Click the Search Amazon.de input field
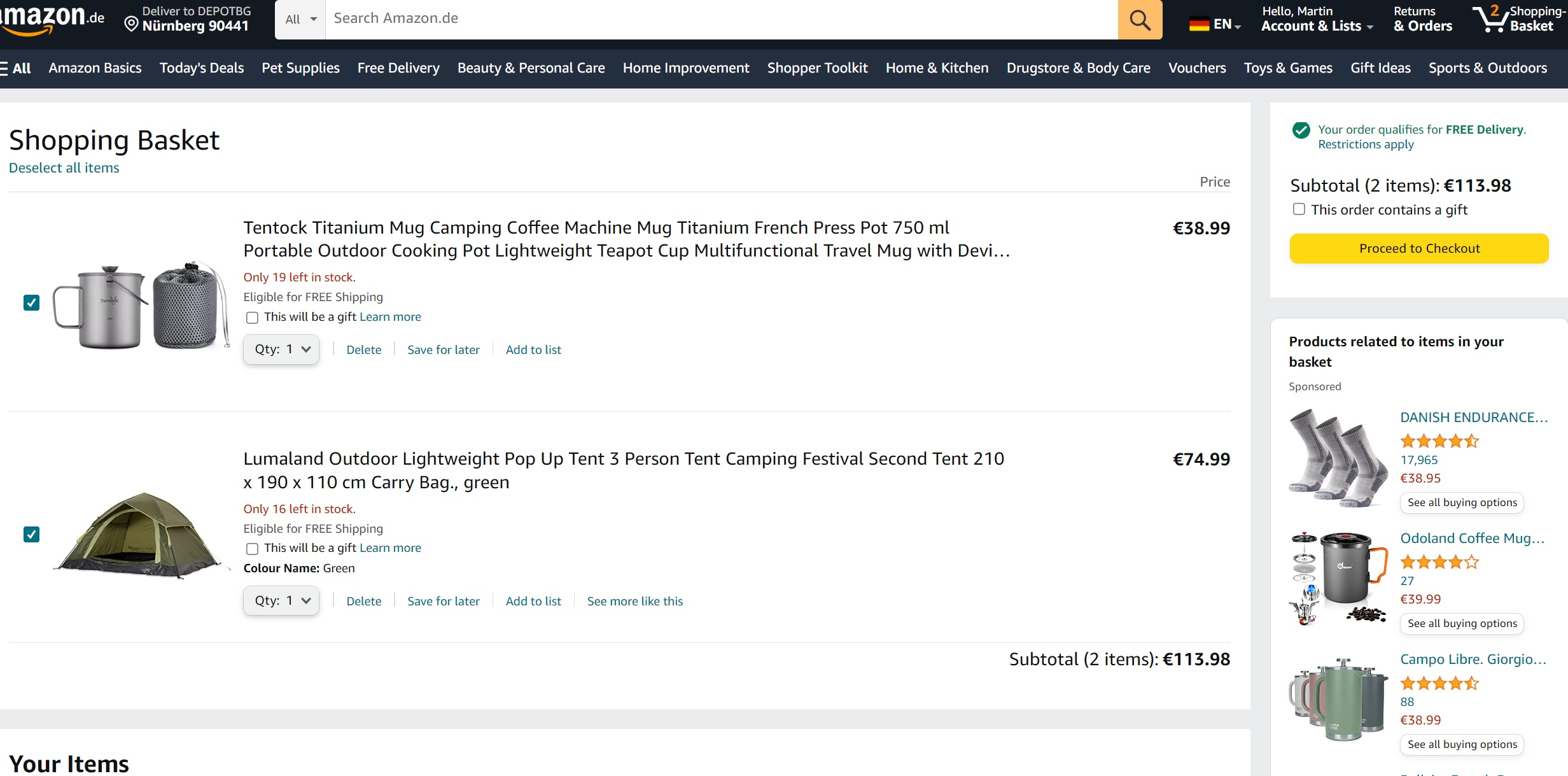Image resolution: width=1568 pixels, height=776 pixels. 722,19
